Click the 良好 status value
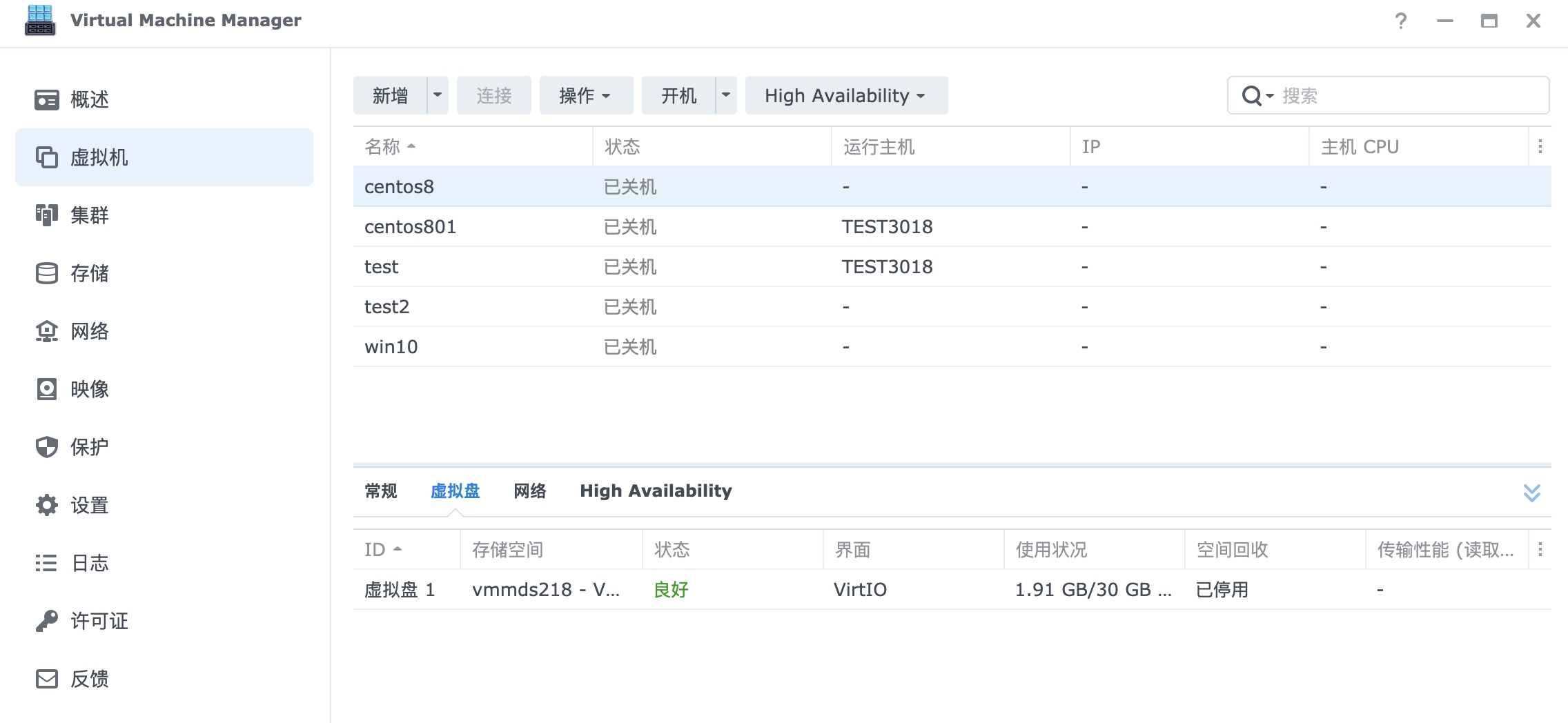The image size is (1568, 723). (671, 589)
